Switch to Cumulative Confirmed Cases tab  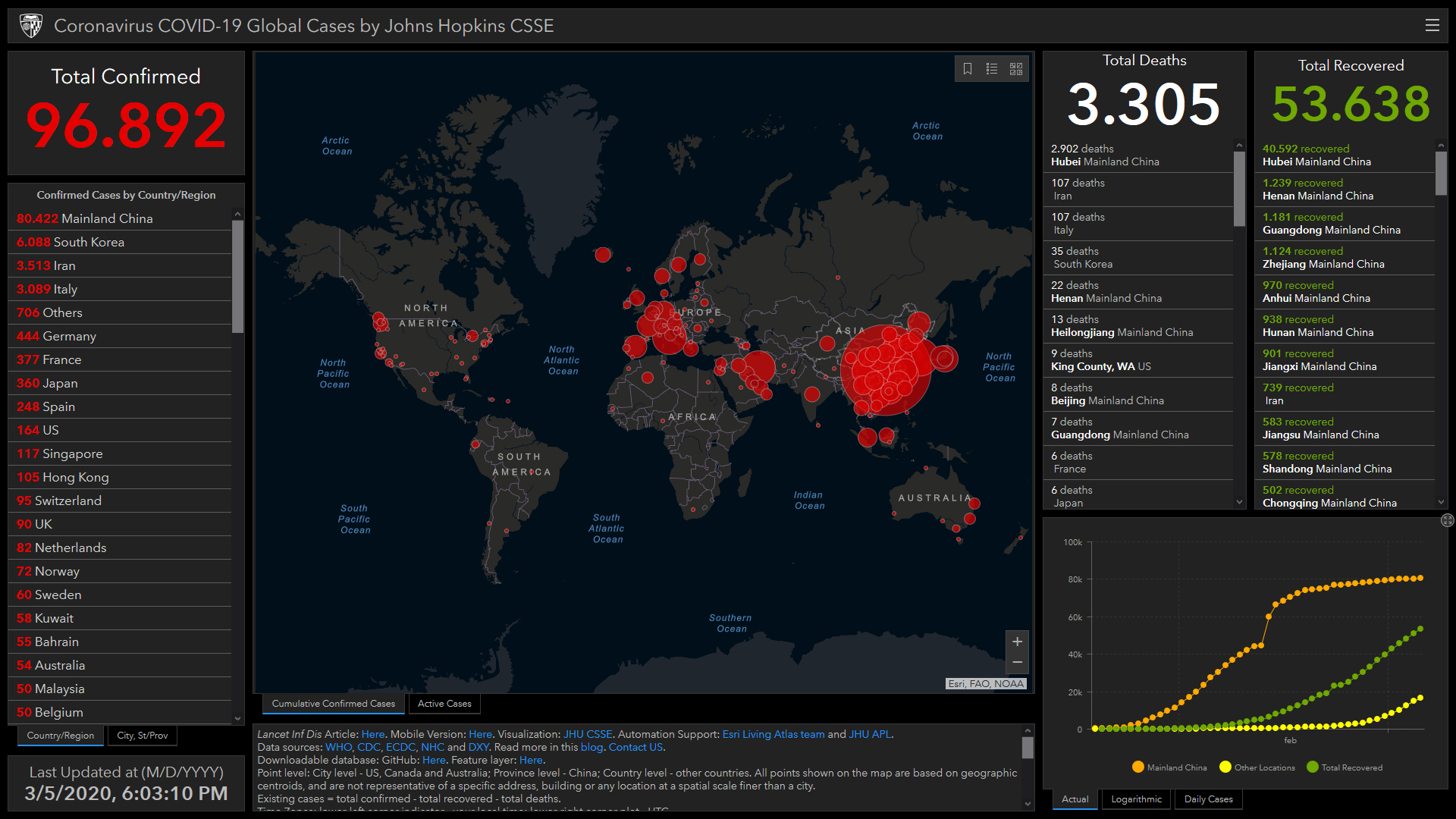point(334,704)
